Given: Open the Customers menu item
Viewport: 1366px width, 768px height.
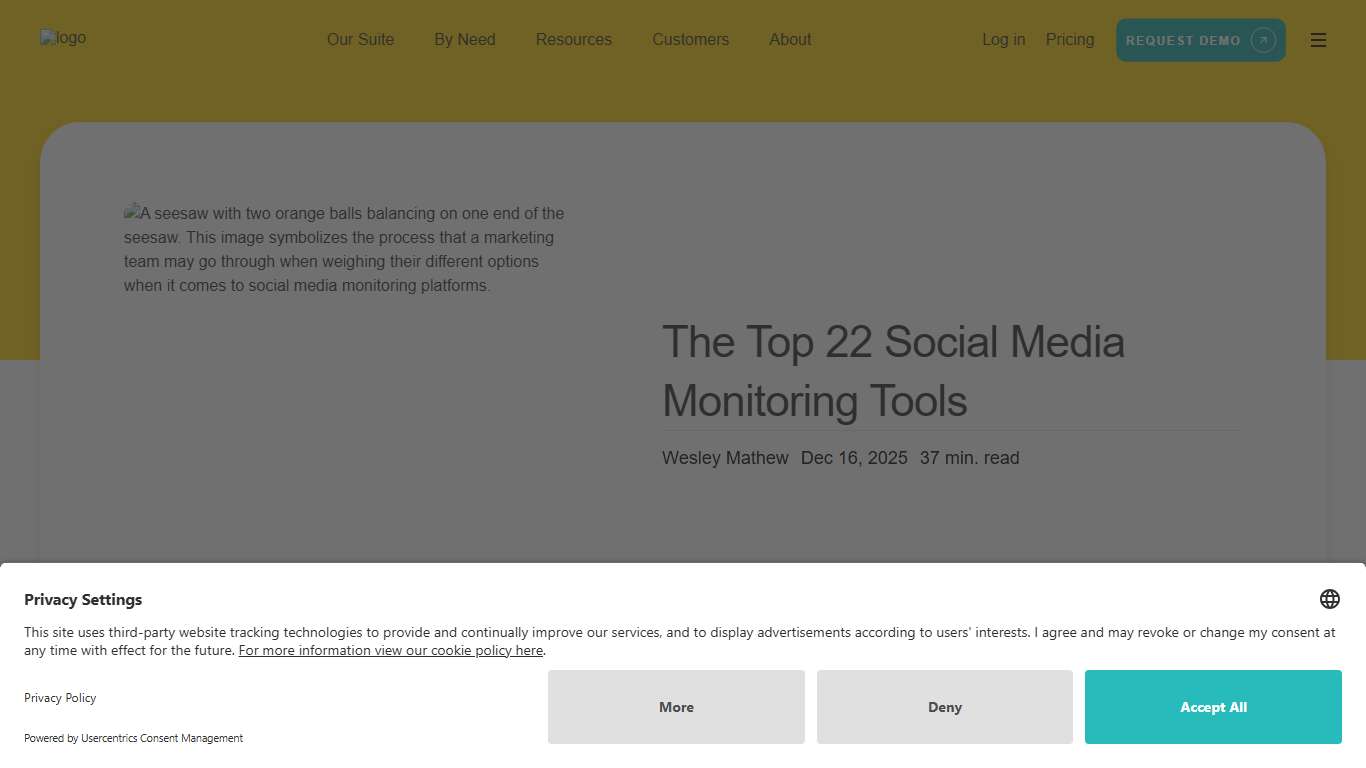Looking at the screenshot, I should 690,40.
